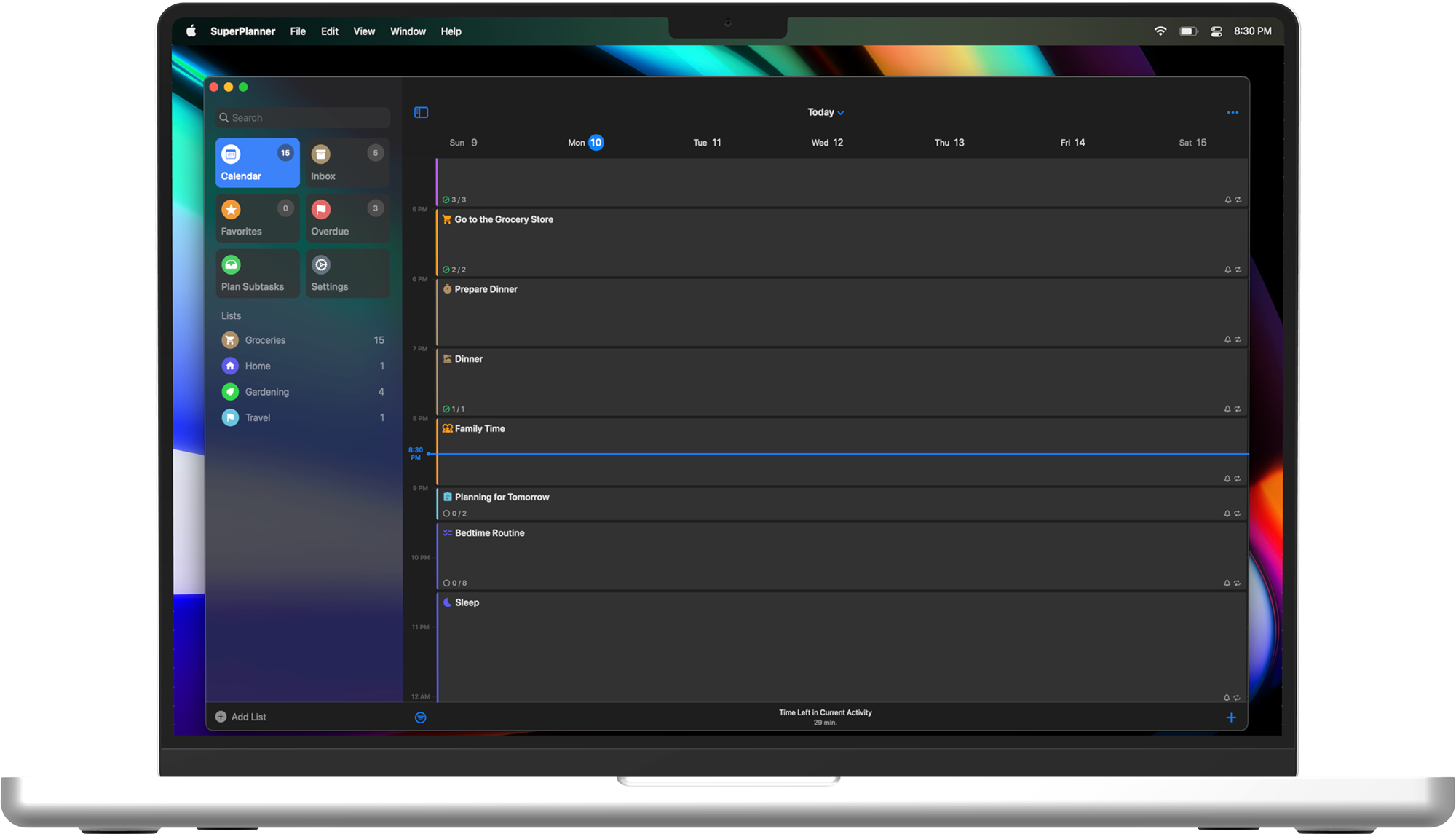Expand Bedtime Routine 0/8 subtasks

pos(455,583)
